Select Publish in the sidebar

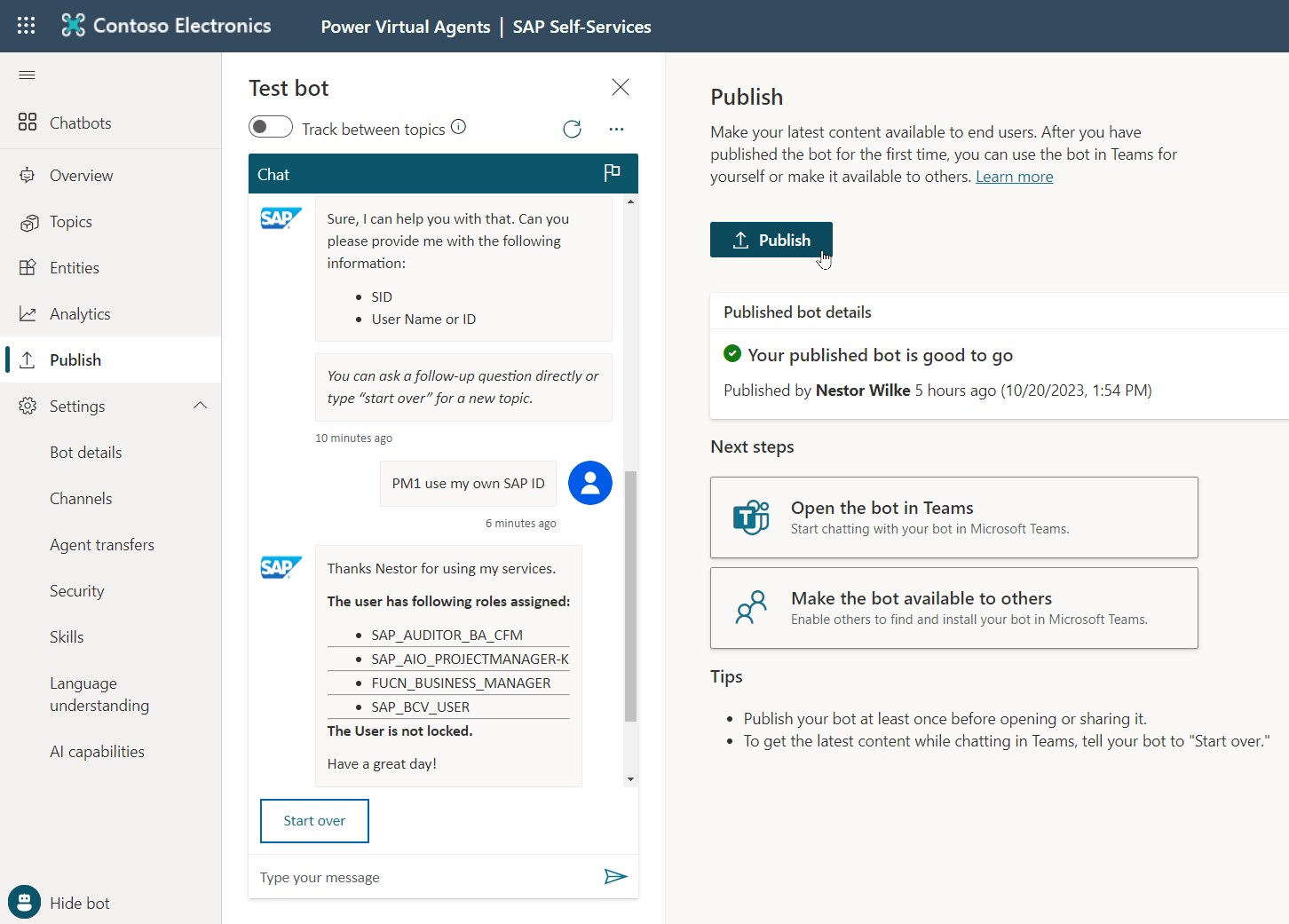(x=110, y=360)
